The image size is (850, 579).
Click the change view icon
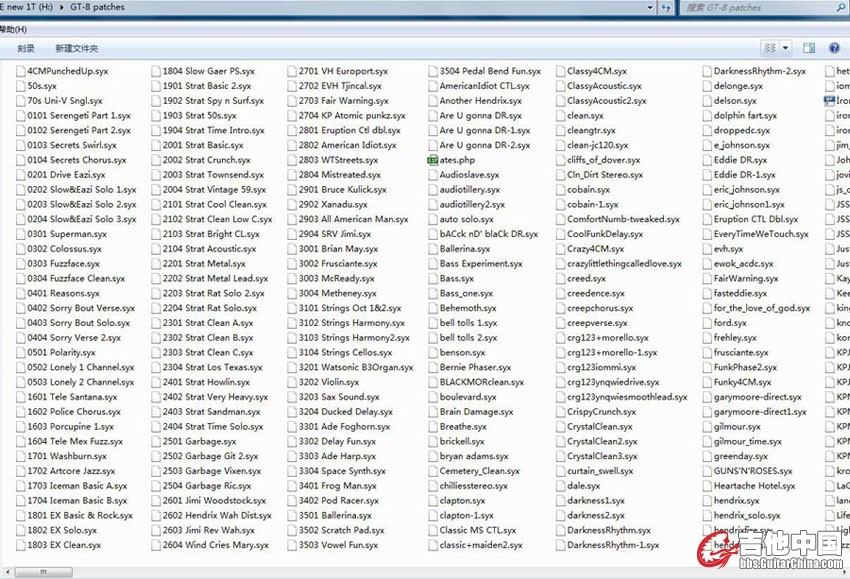(x=769, y=48)
